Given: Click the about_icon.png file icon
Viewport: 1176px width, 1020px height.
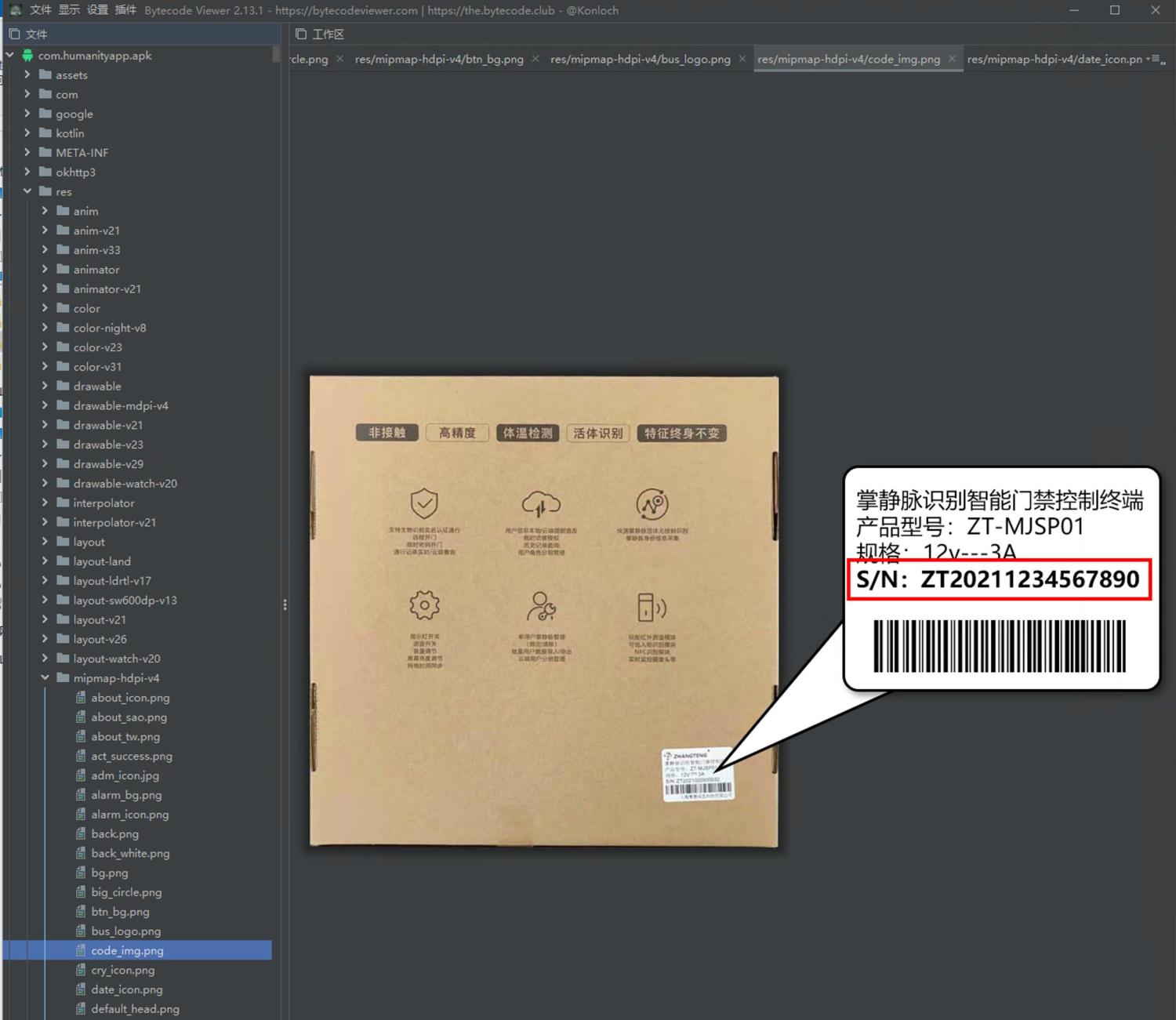Looking at the screenshot, I should click(x=81, y=698).
